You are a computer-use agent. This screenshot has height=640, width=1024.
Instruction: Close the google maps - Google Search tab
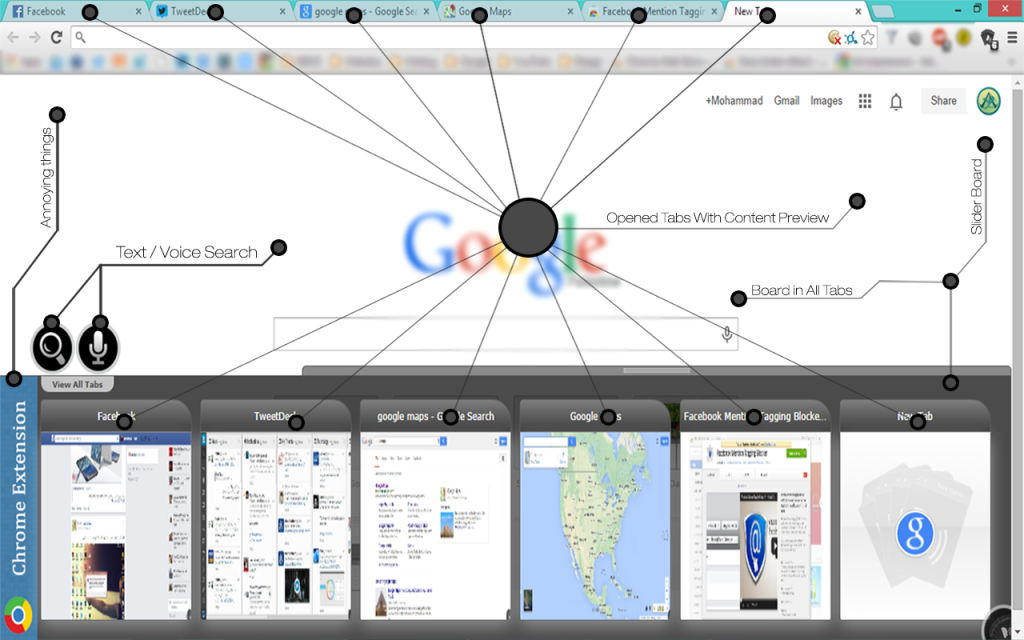click(x=426, y=11)
